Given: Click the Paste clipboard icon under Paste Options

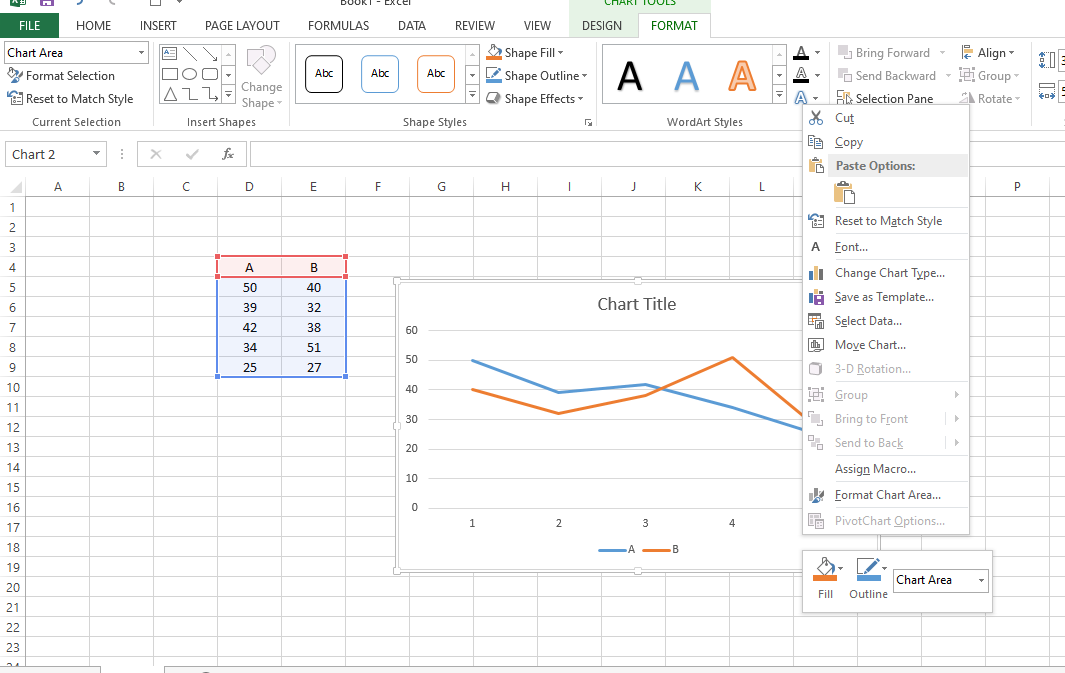Looking at the screenshot, I should tap(844, 193).
